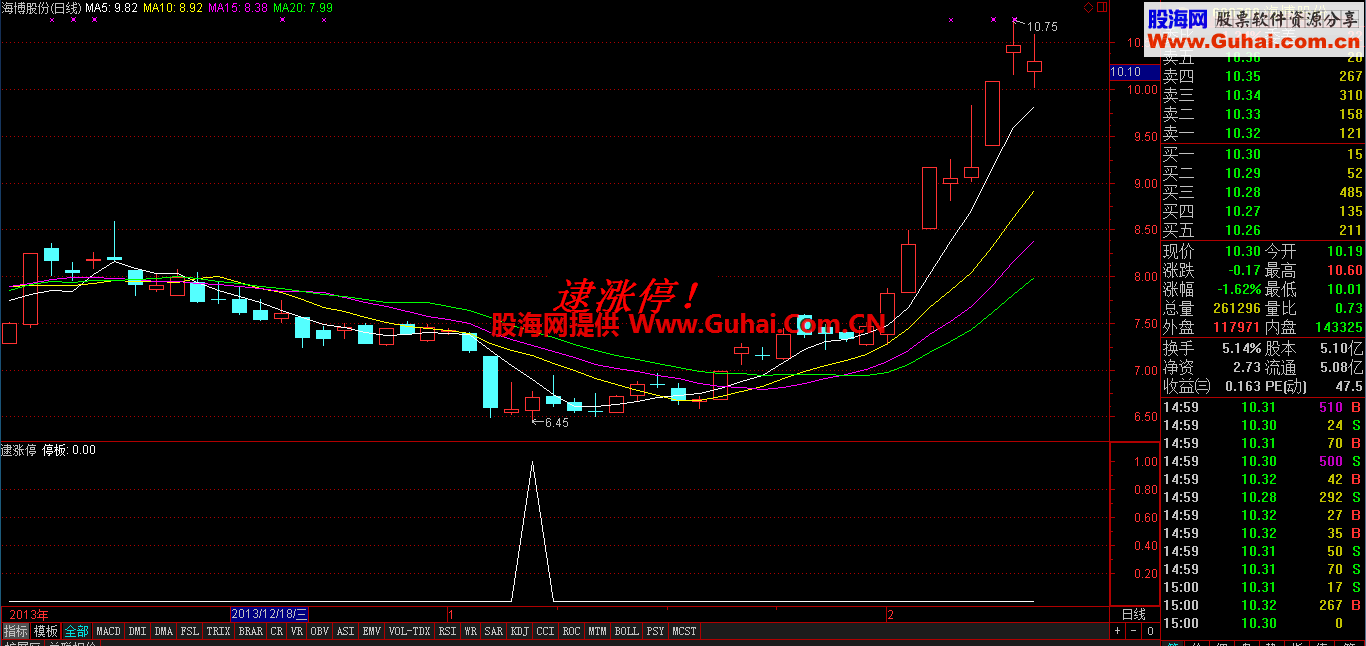1366x646 pixels.
Task: Click the 14:59 trade with 510 B
Action: (x=1262, y=407)
